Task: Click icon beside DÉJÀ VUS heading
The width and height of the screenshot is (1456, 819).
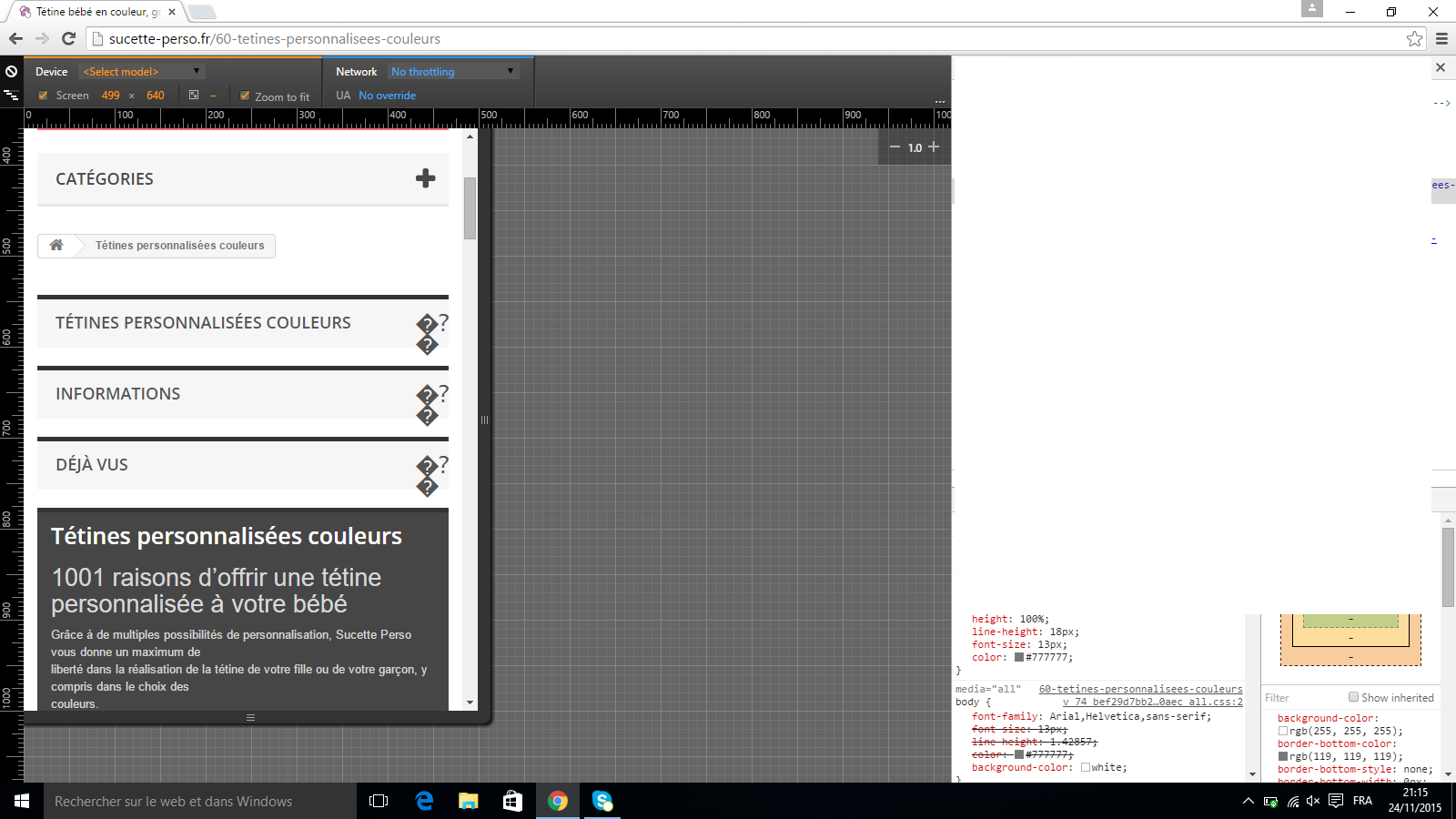Action: coord(431,475)
